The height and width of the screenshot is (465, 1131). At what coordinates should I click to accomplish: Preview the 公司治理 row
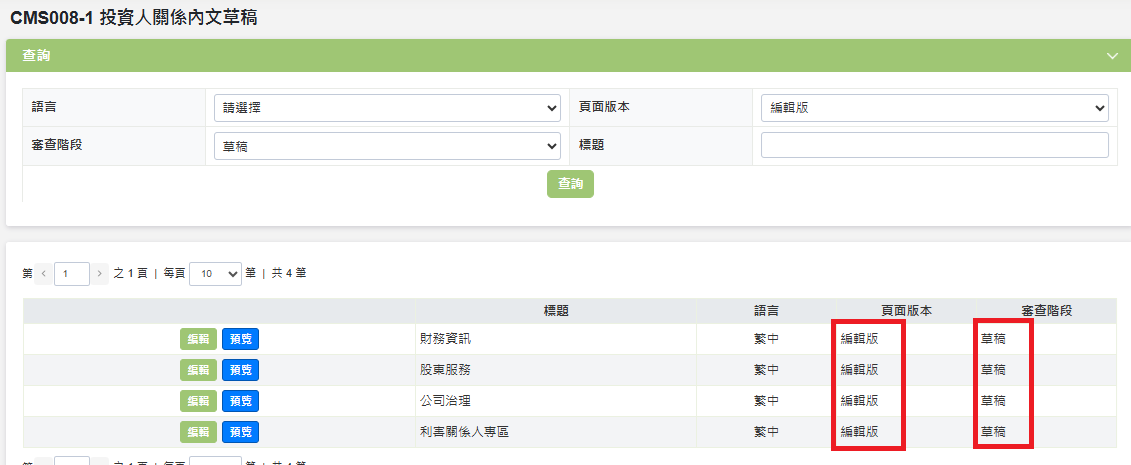[x=240, y=401]
